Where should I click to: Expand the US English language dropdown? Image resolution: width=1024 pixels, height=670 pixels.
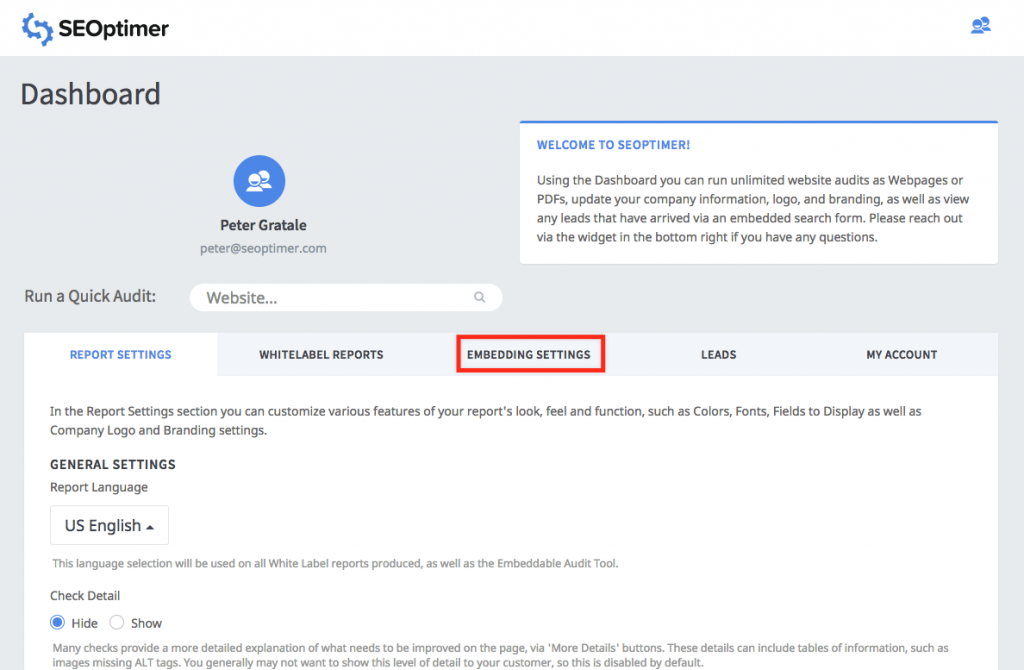pyautogui.click(x=109, y=525)
